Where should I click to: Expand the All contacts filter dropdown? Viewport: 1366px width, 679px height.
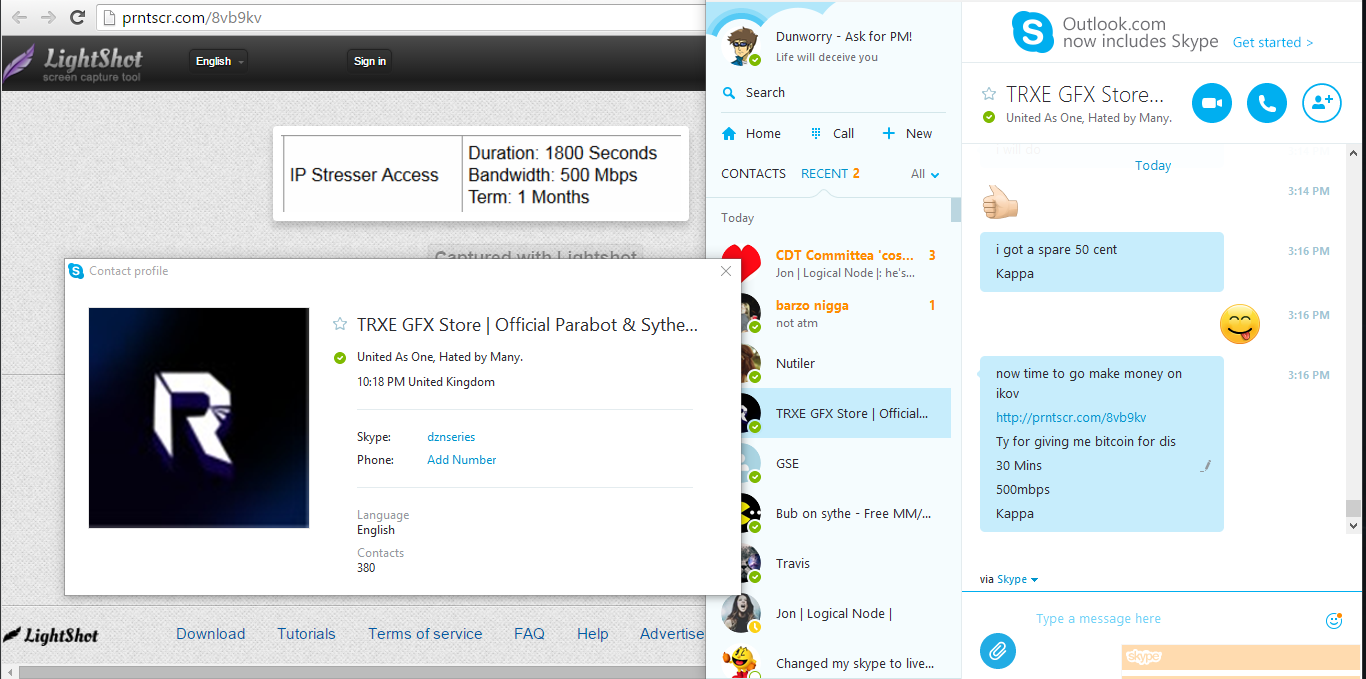coord(925,174)
